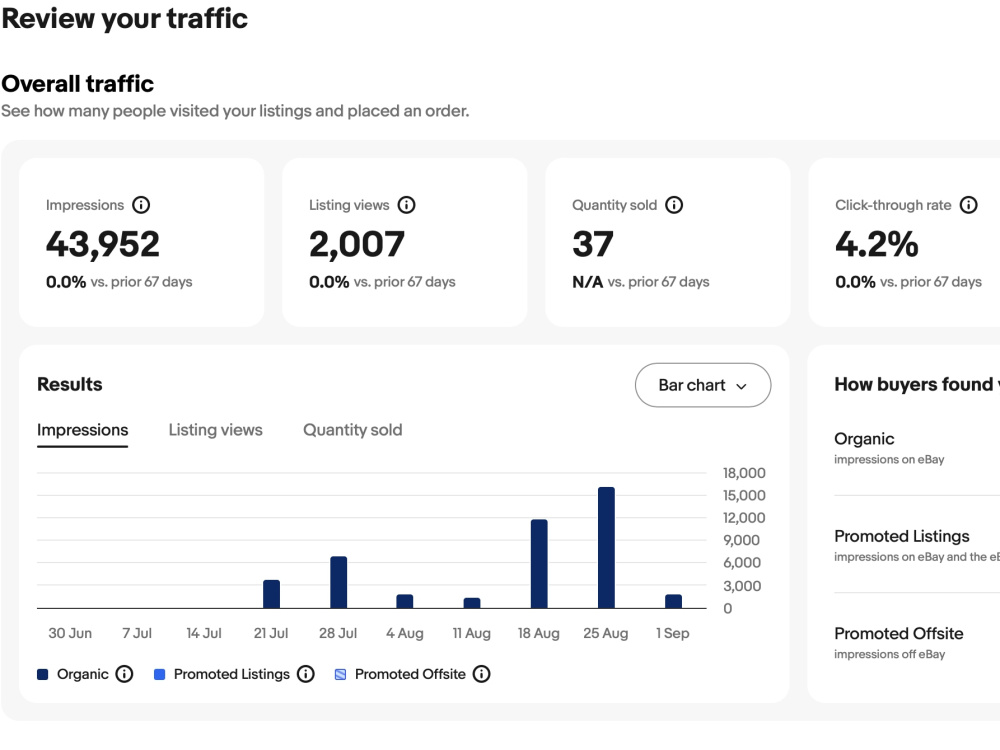Click the Organic legend label

(x=82, y=674)
